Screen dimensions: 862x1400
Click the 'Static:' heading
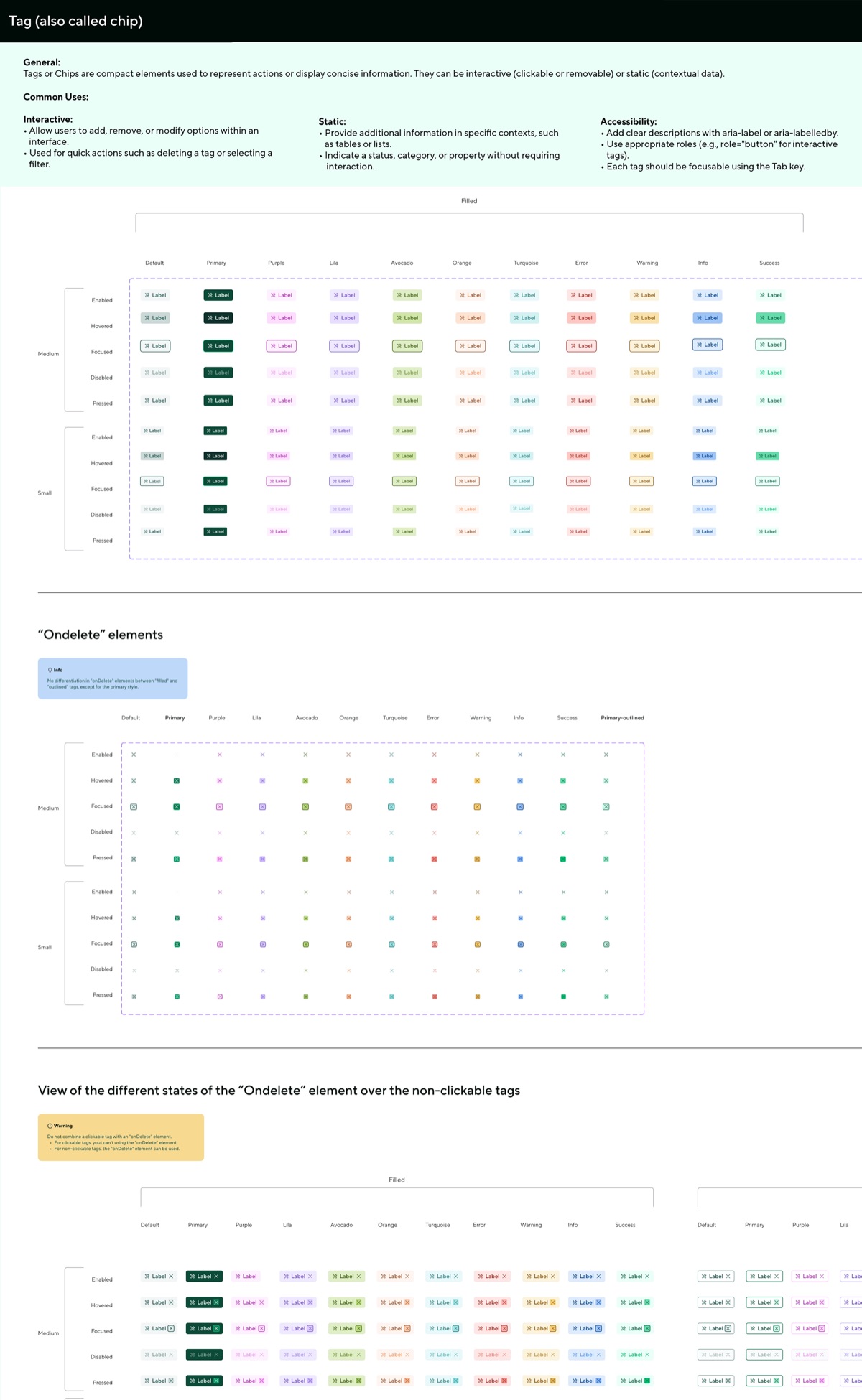click(333, 121)
